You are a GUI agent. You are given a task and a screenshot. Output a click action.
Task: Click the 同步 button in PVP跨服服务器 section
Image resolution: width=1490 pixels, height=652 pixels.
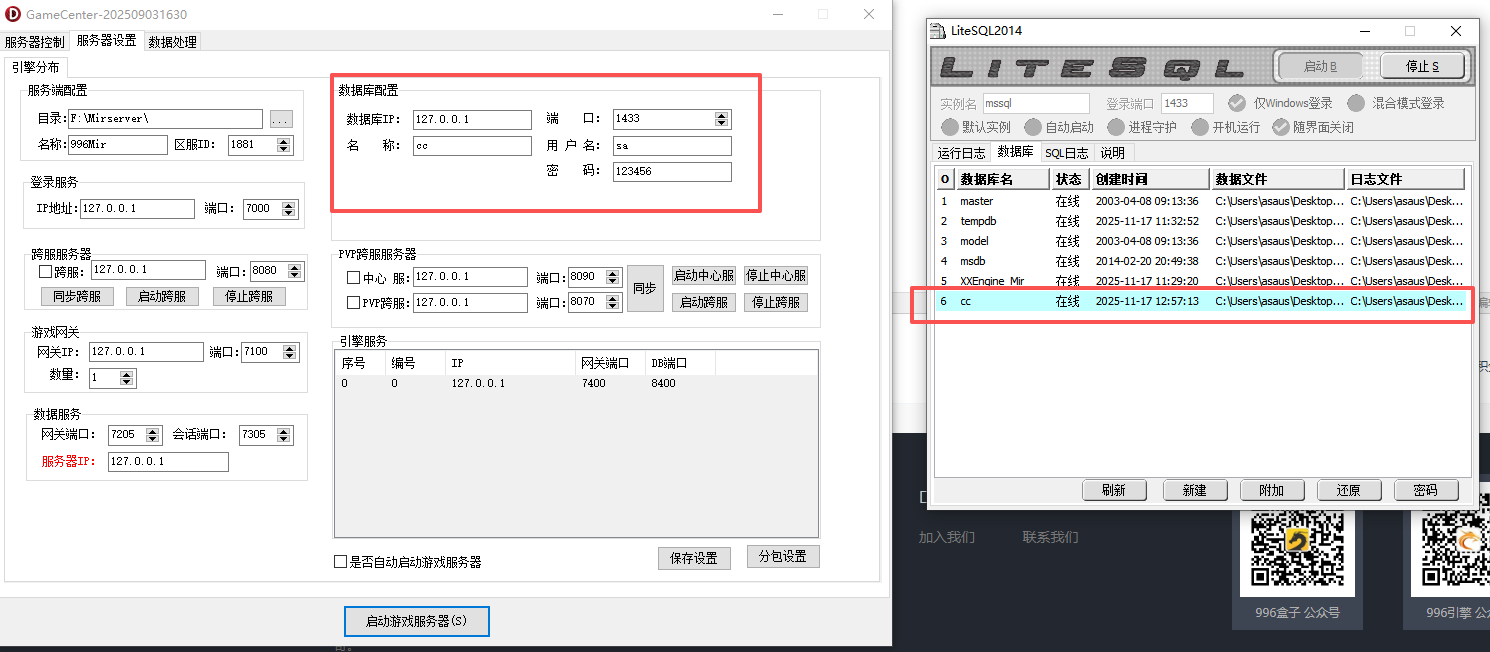tap(645, 289)
